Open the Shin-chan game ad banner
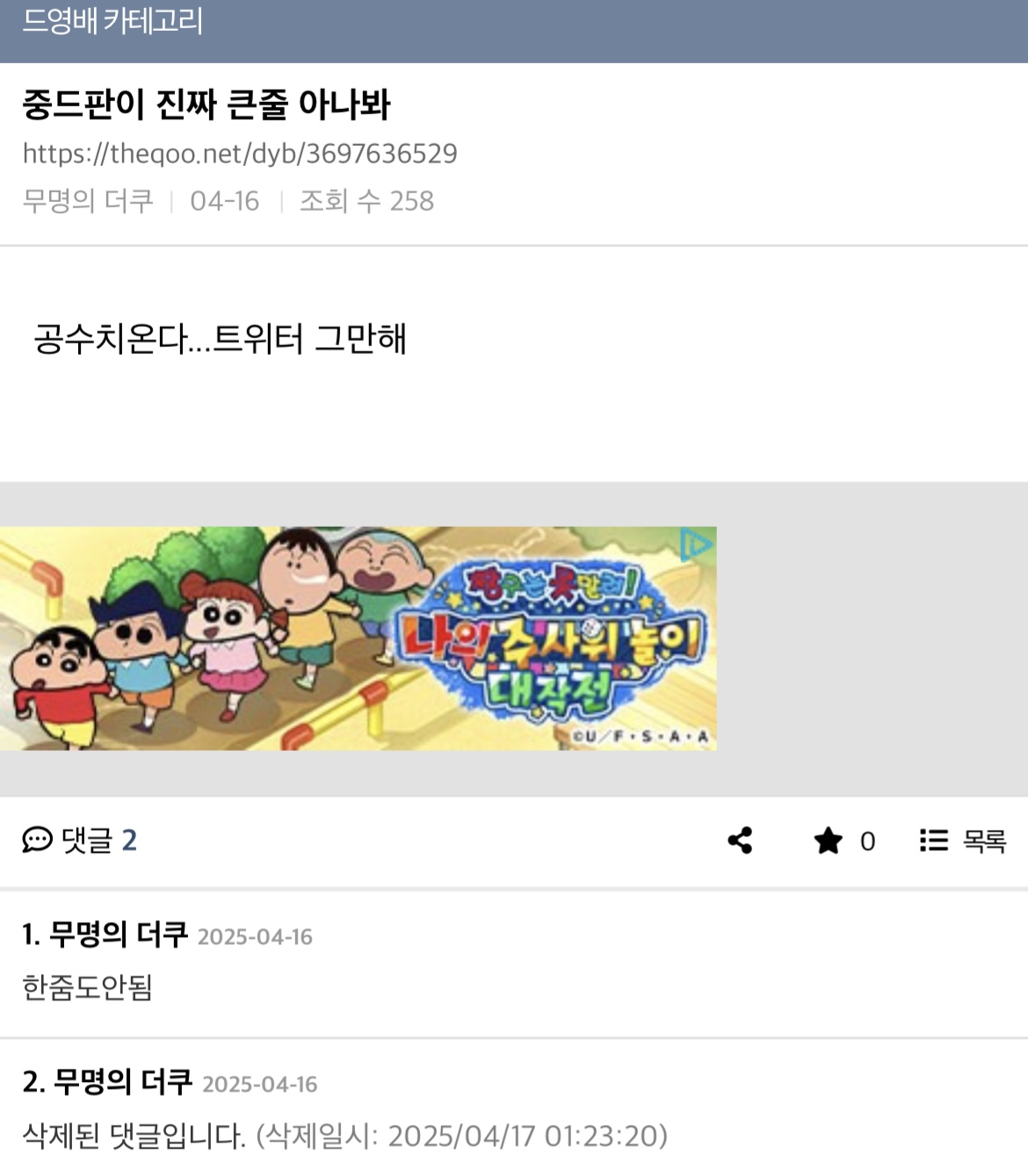The width and height of the screenshot is (1028, 1176). click(358, 639)
